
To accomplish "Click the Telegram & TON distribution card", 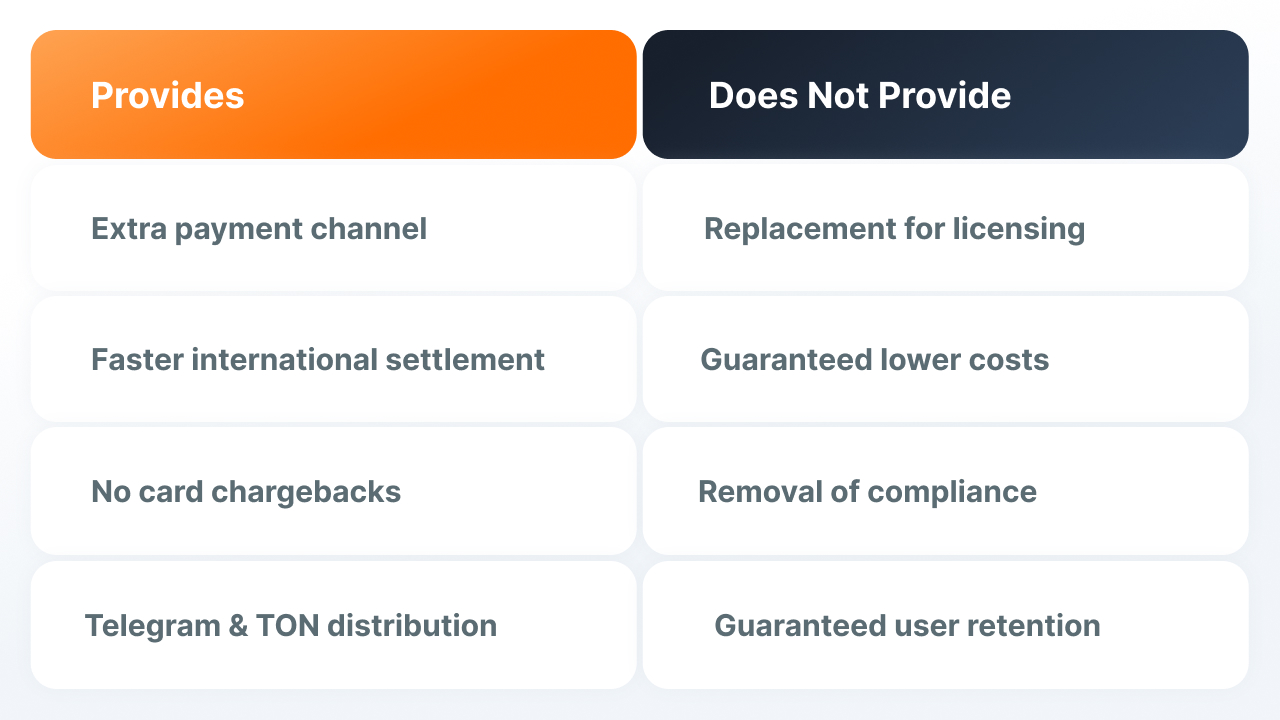I will pyautogui.click(x=334, y=625).
